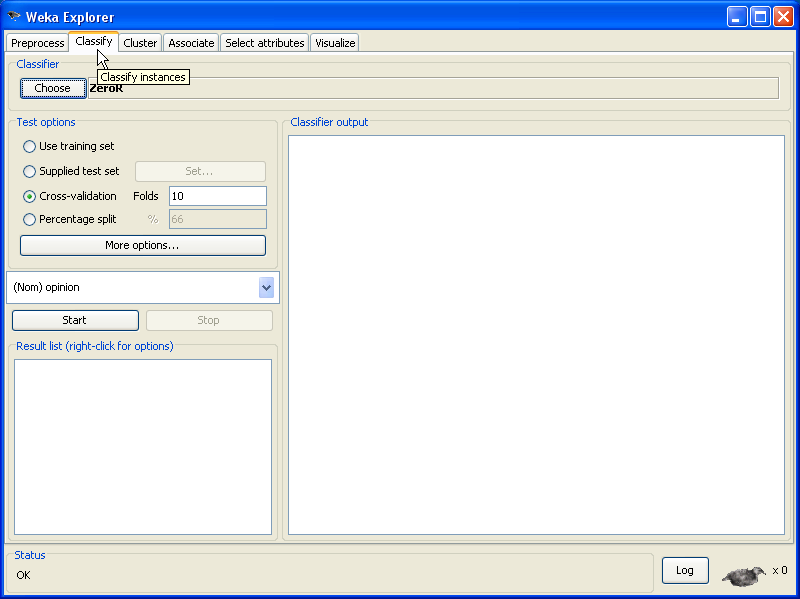This screenshot has width=800, height=599.
Task: Click the OK status text
Action: click(23, 576)
